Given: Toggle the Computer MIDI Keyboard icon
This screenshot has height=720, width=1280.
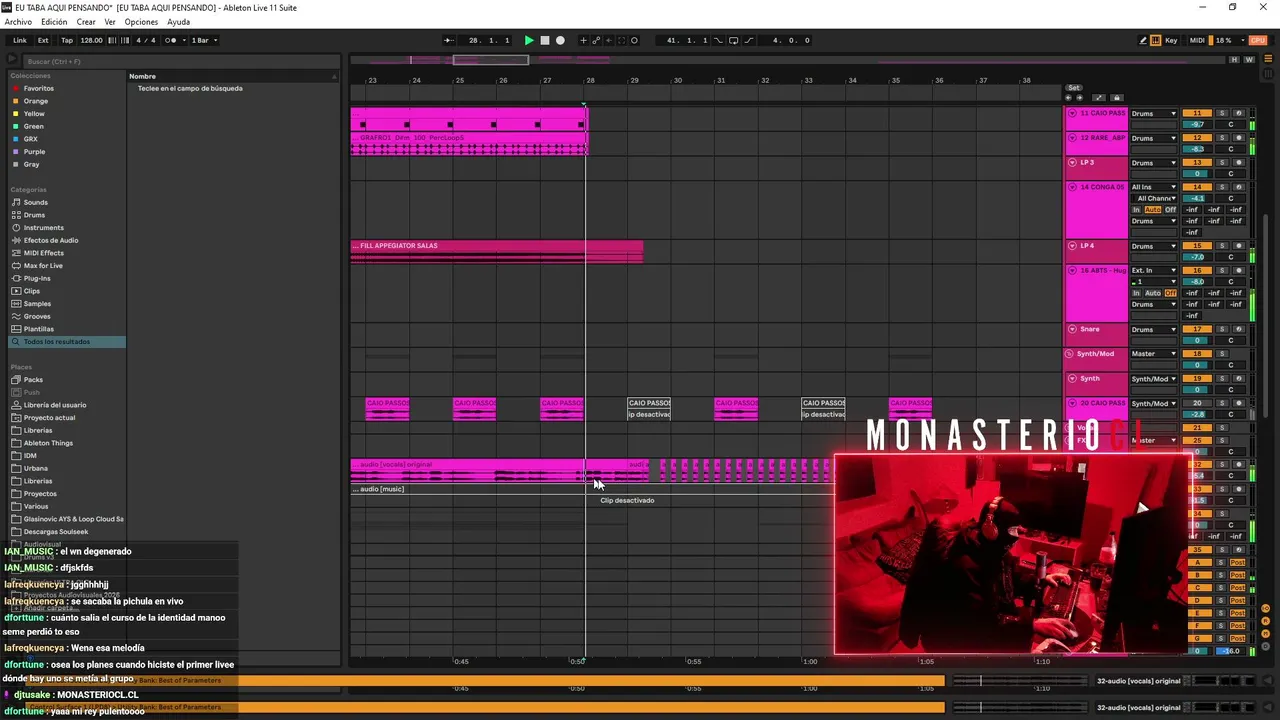Looking at the screenshot, I should (x=1156, y=41).
